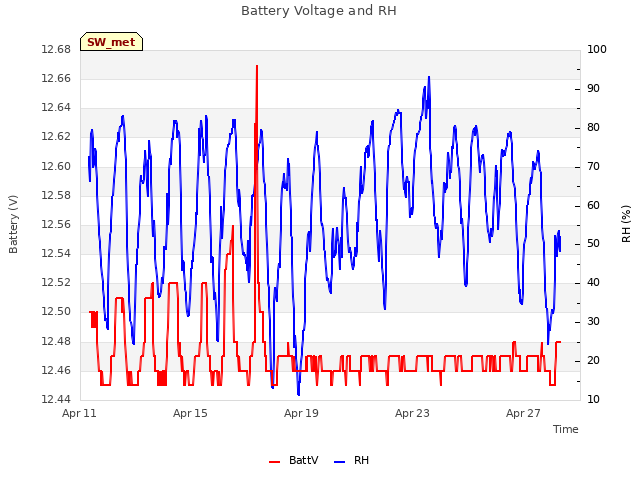This screenshot has width=640, height=480.
Task: Click the blue RH minimum dip near Apr 19
Action: tap(298, 394)
